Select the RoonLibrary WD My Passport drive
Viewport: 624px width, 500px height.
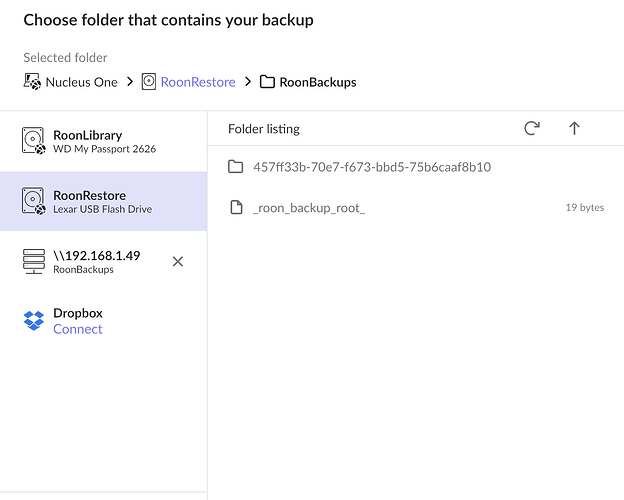[103, 141]
